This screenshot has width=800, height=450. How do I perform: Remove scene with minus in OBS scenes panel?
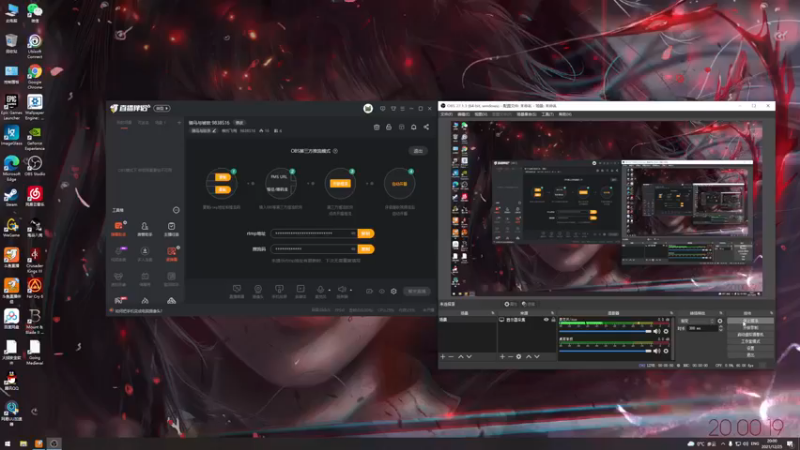click(x=451, y=357)
